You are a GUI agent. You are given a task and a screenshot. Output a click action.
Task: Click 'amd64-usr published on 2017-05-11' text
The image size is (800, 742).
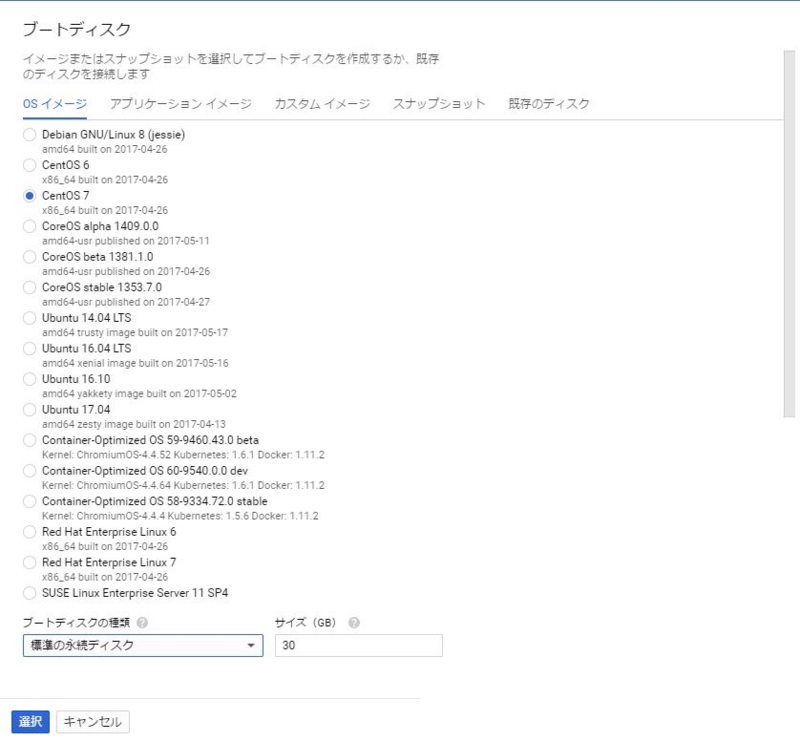click(x=126, y=241)
